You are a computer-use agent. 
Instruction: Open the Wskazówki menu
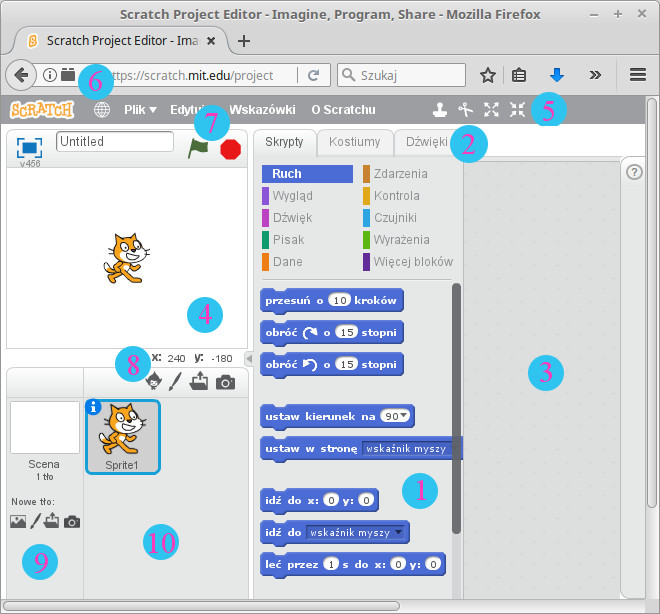pos(262,110)
